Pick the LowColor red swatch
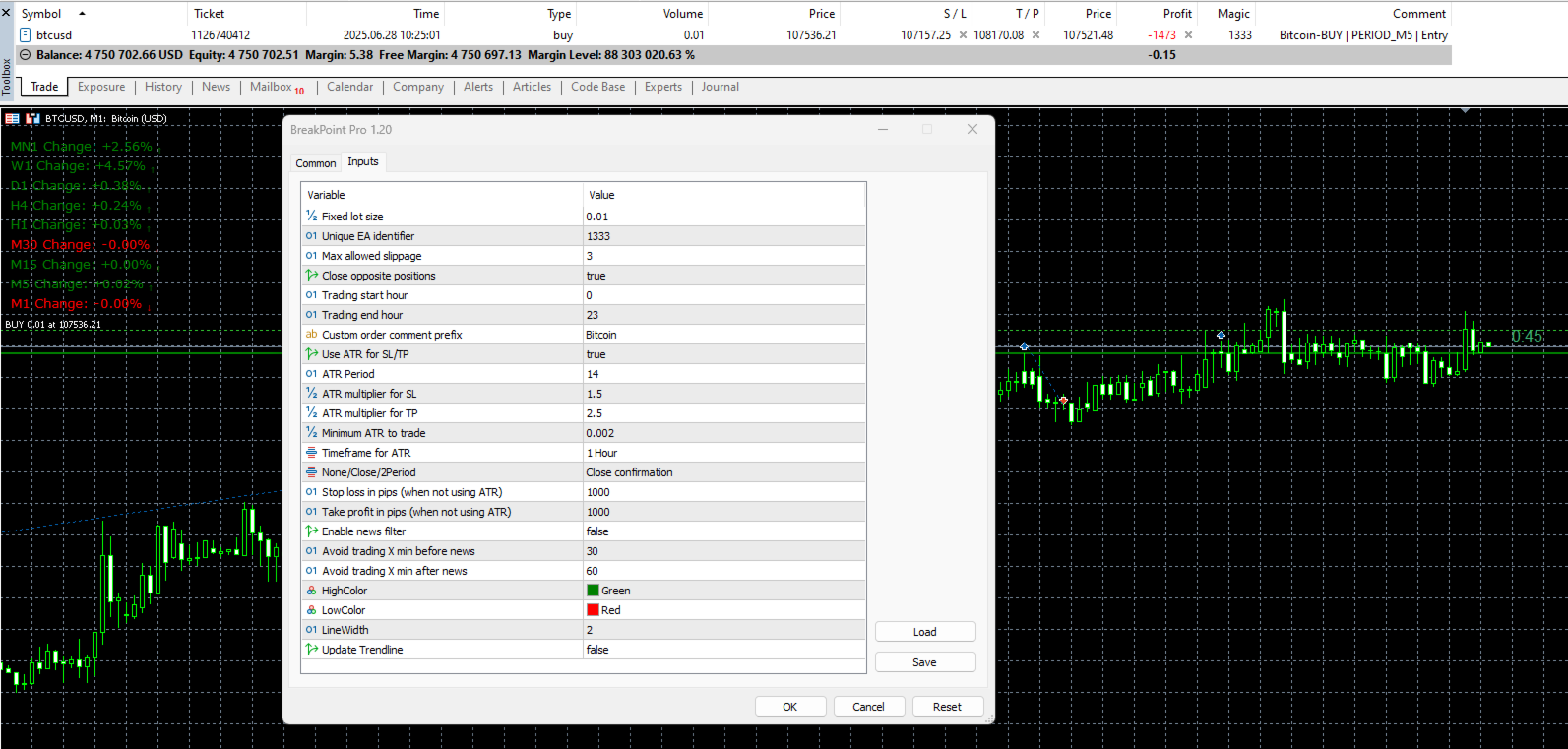The height and width of the screenshot is (749, 1568). (x=593, y=610)
